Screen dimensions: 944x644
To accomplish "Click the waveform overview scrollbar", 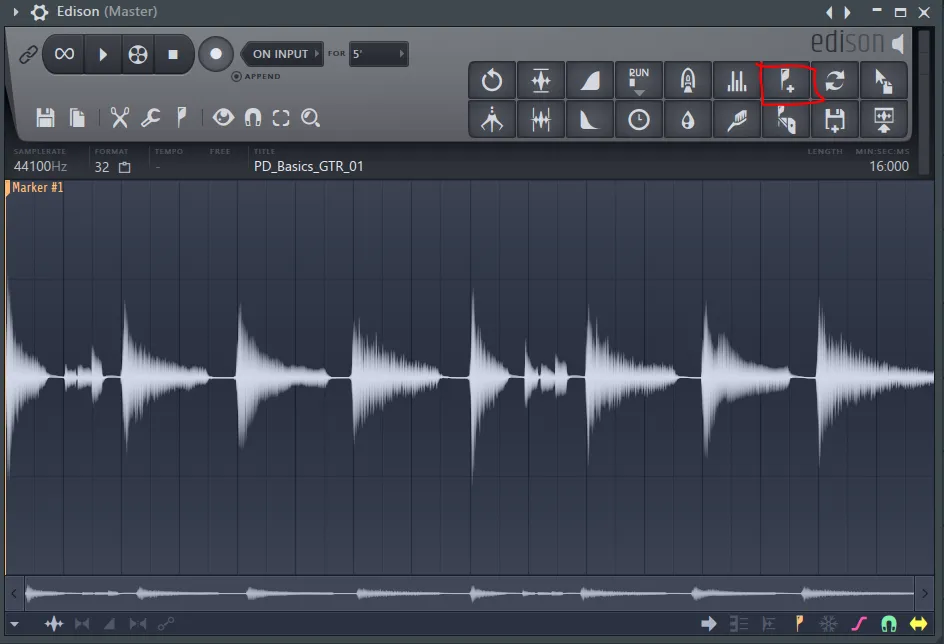I will point(469,593).
